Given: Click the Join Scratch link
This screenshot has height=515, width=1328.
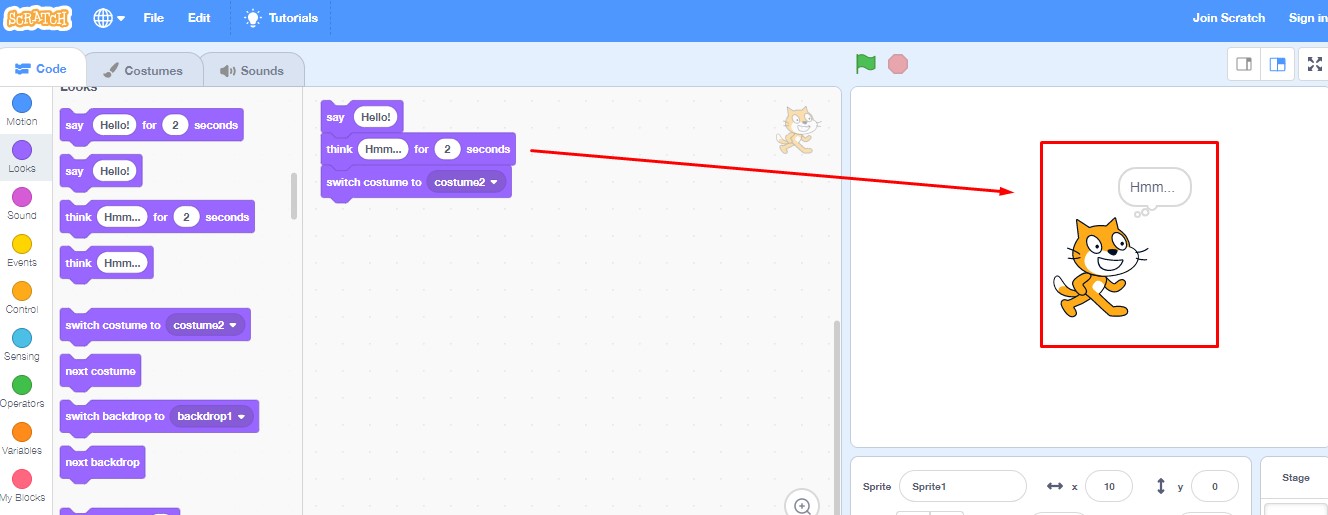Looking at the screenshot, I should click(1228, 18).
